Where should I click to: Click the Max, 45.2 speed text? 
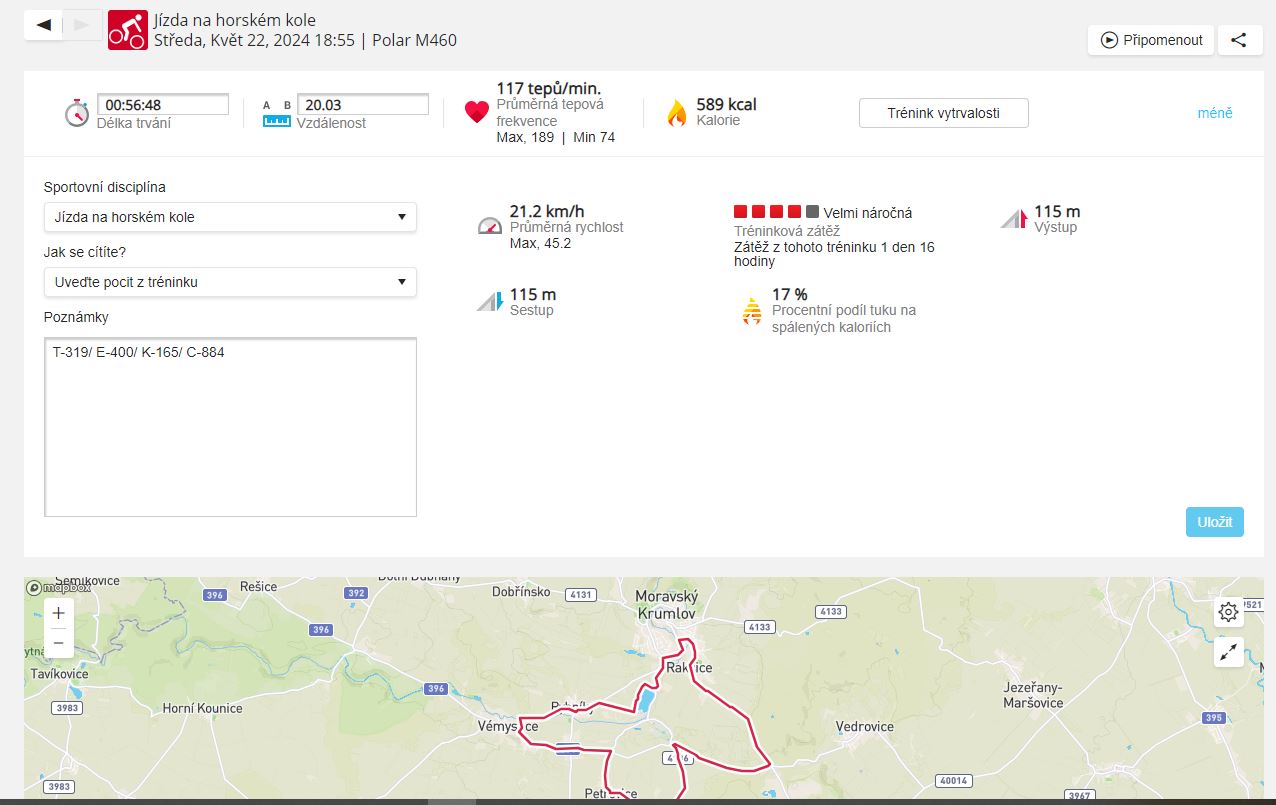541,243
